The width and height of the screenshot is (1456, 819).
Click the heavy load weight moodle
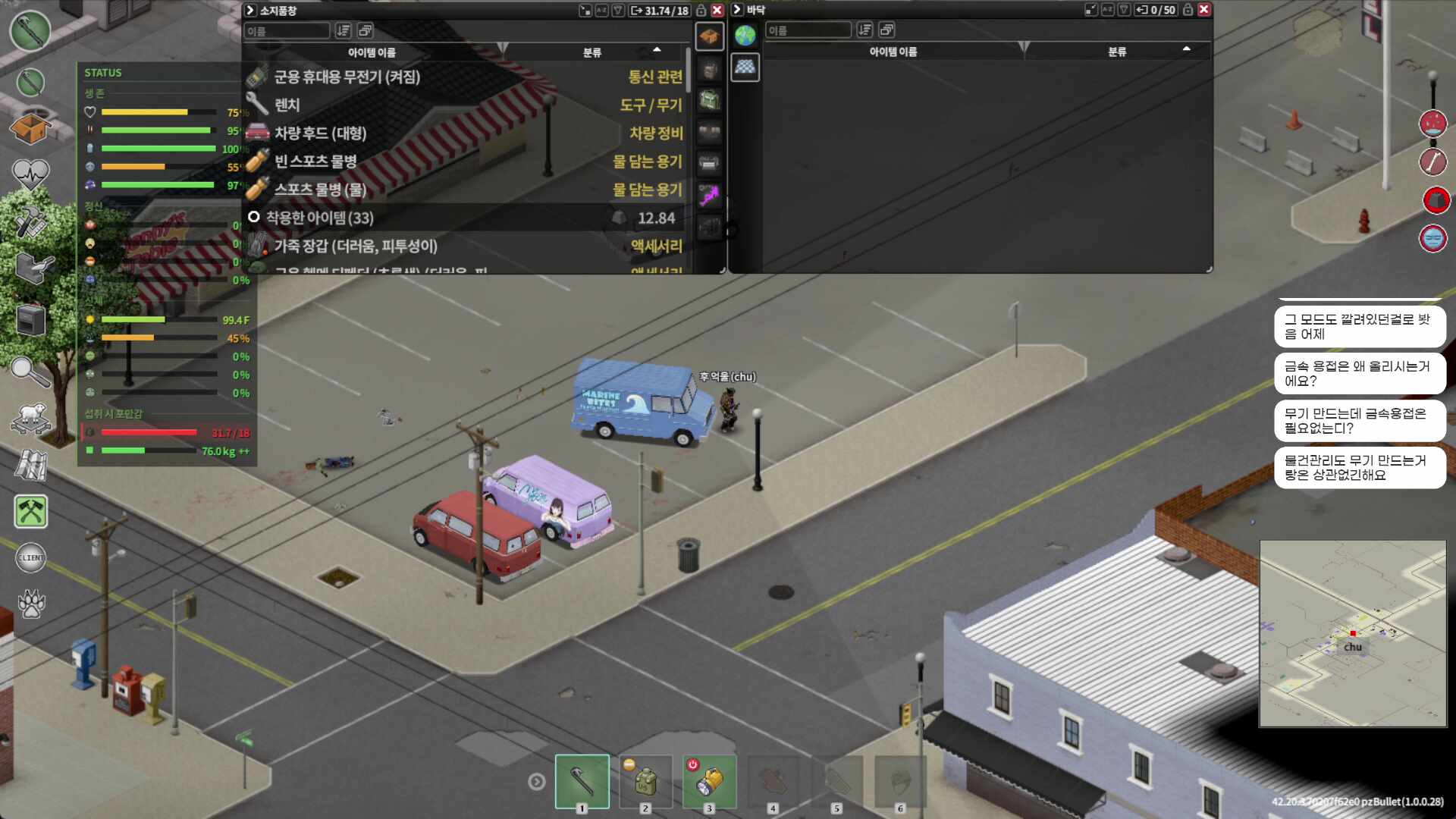coord(1436,200)
